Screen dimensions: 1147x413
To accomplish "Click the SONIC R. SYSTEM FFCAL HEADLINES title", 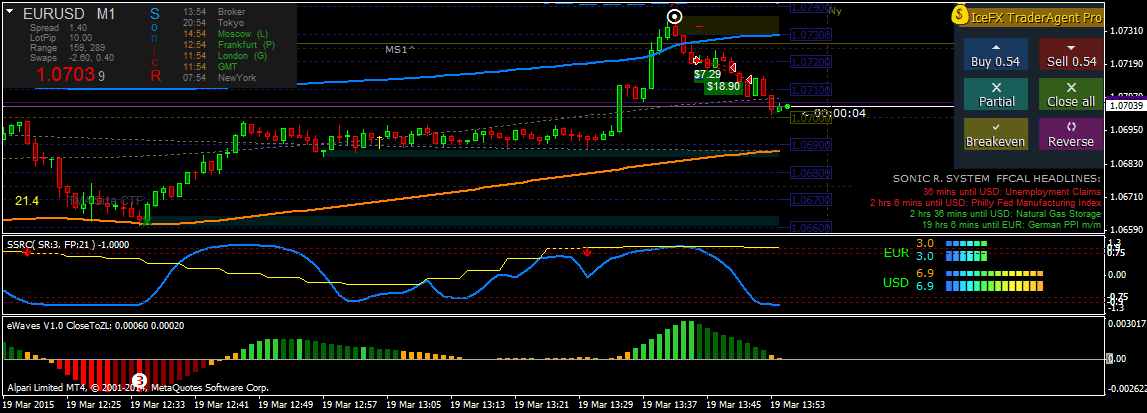I will (997, 178).
